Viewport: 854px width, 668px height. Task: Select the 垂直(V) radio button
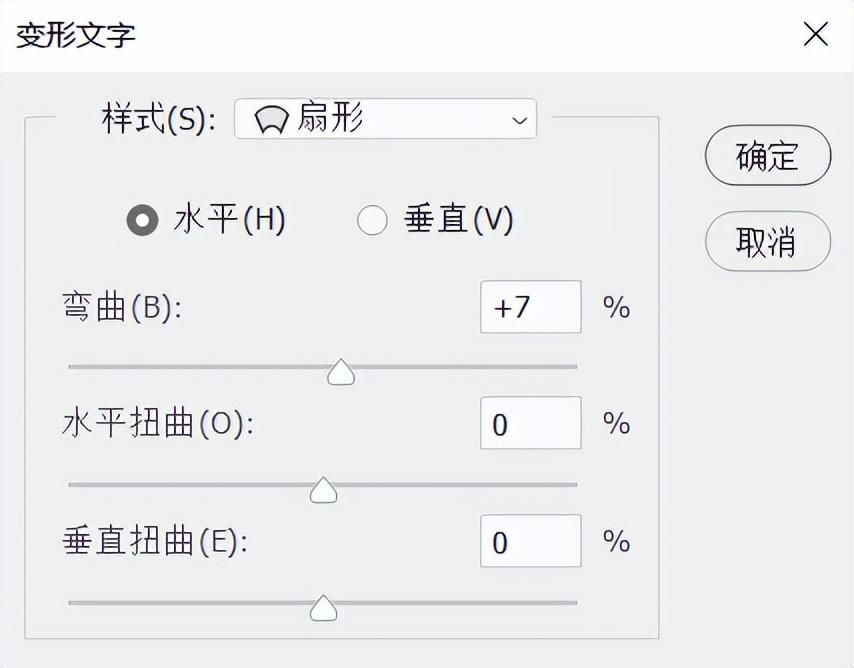[372, 220]
